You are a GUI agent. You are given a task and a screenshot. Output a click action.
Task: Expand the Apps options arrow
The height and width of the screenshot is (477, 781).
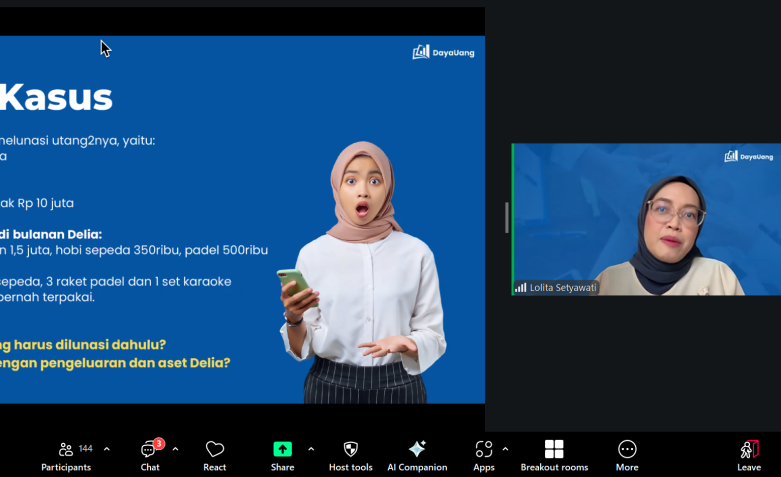coord(505,449)
